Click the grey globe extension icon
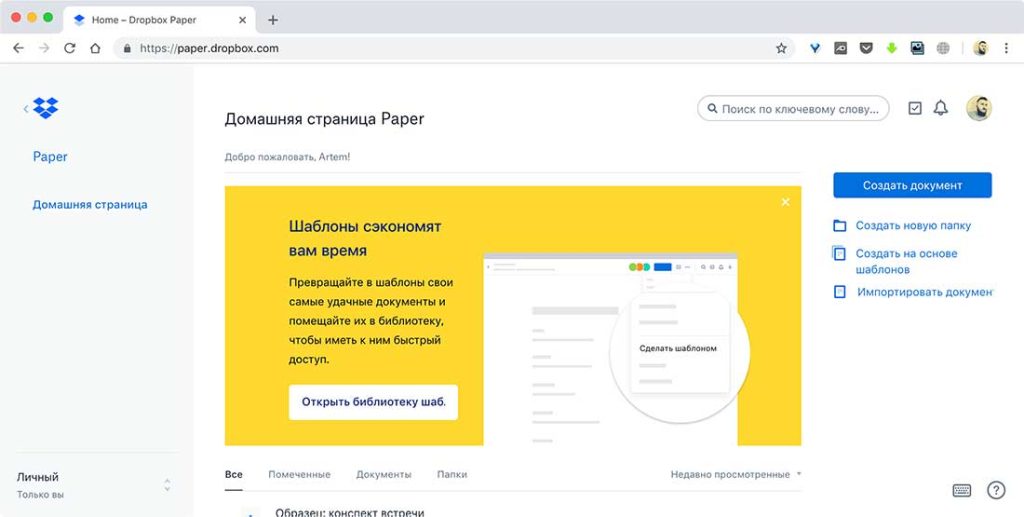The height and width of the screenshot is (517, 1024). coord(943,48)
